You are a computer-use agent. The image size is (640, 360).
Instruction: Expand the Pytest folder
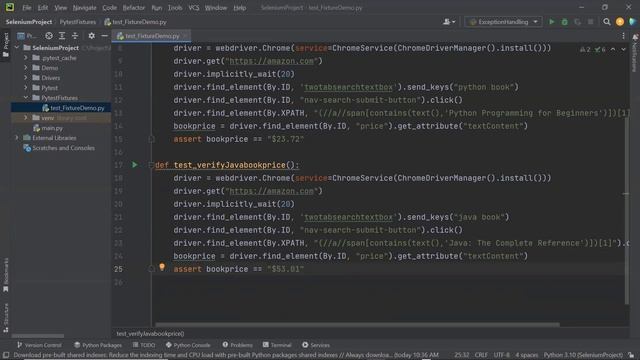(x=26, y=88)
